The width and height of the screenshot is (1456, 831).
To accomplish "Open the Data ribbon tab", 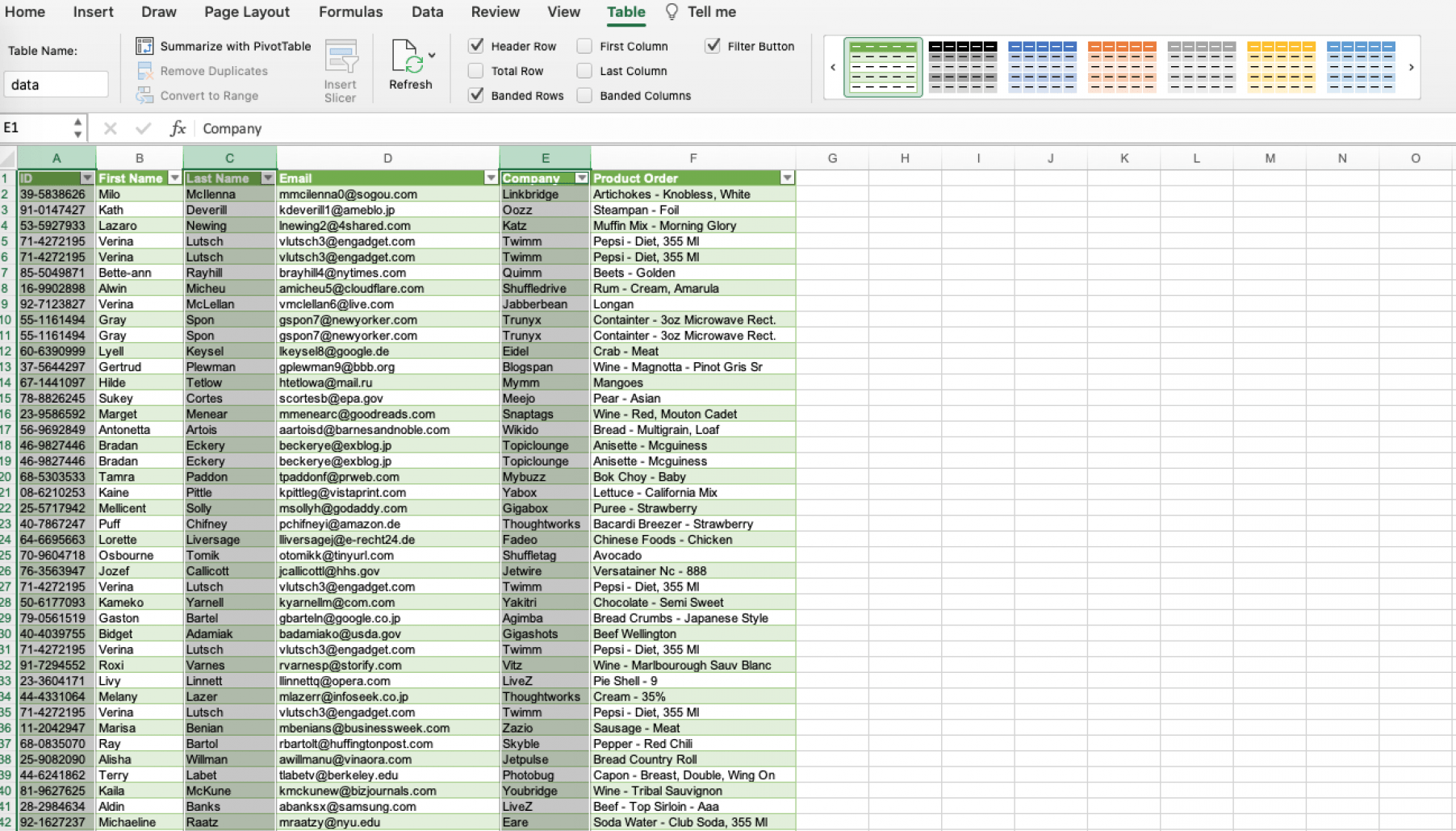I will (x=427, y=11).
